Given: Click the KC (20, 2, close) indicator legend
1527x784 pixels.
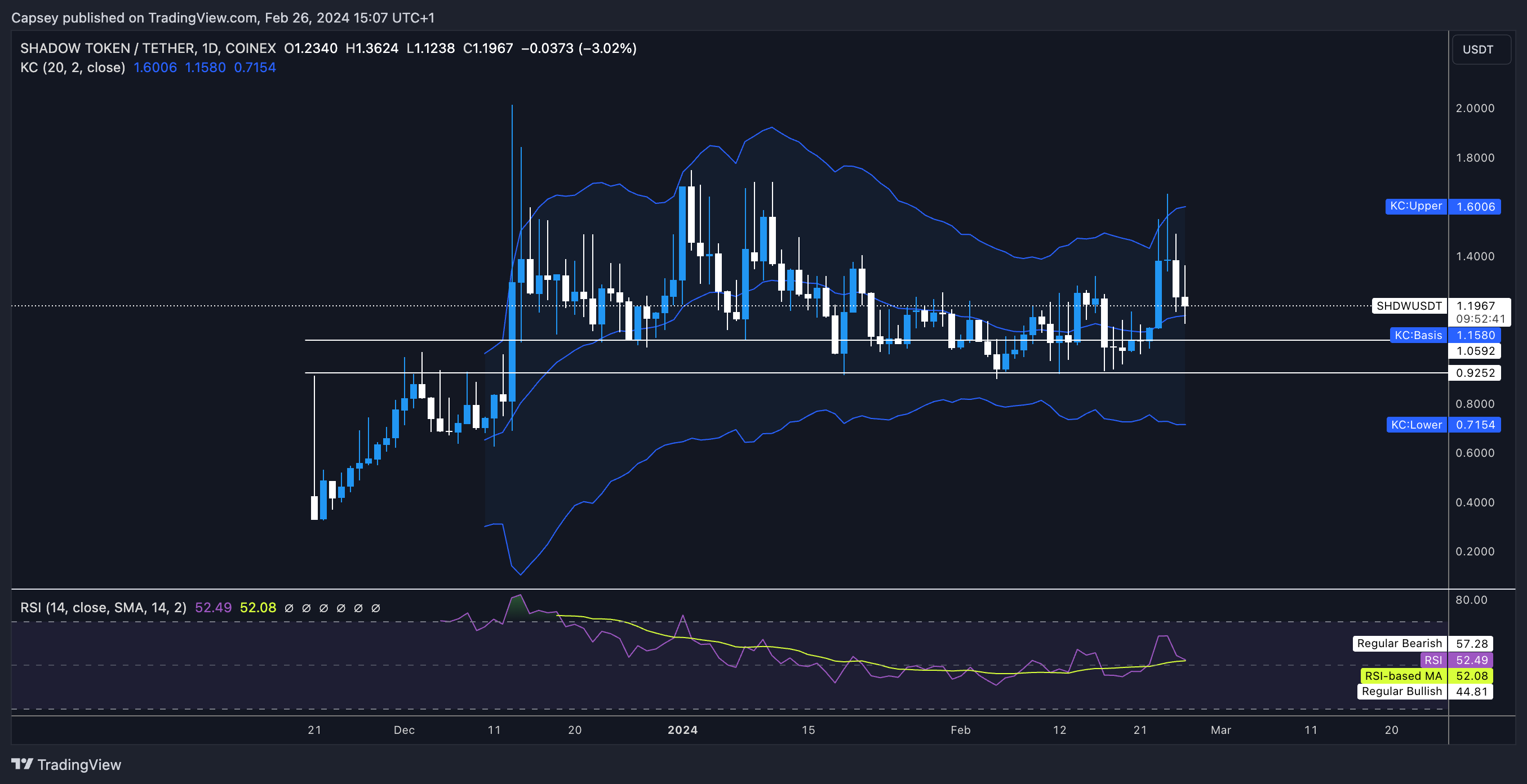Looking at the screenshot, I should click(73, 68).
